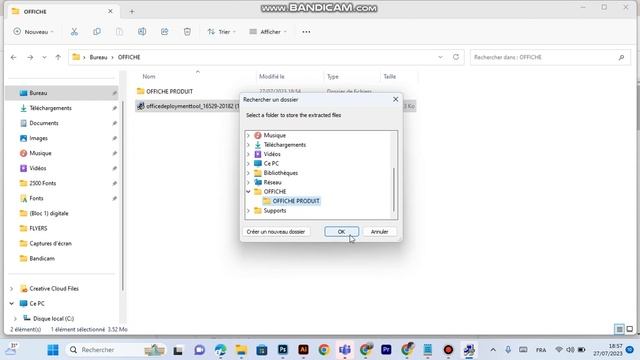Select Vidéos in the folder dialog tree
The height and width of the screenshot is (360, 640).
pyautogui.click(x=272, y=154)
